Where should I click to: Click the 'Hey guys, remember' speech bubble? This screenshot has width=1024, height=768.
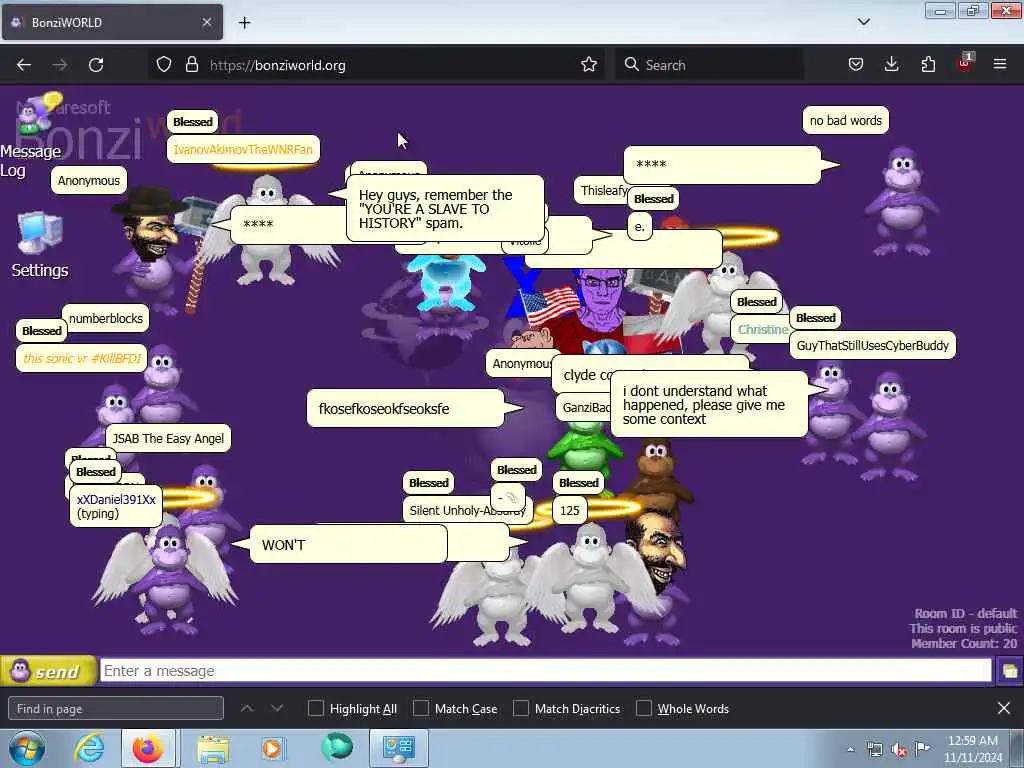pyautogui.click(x=445, y=208)
